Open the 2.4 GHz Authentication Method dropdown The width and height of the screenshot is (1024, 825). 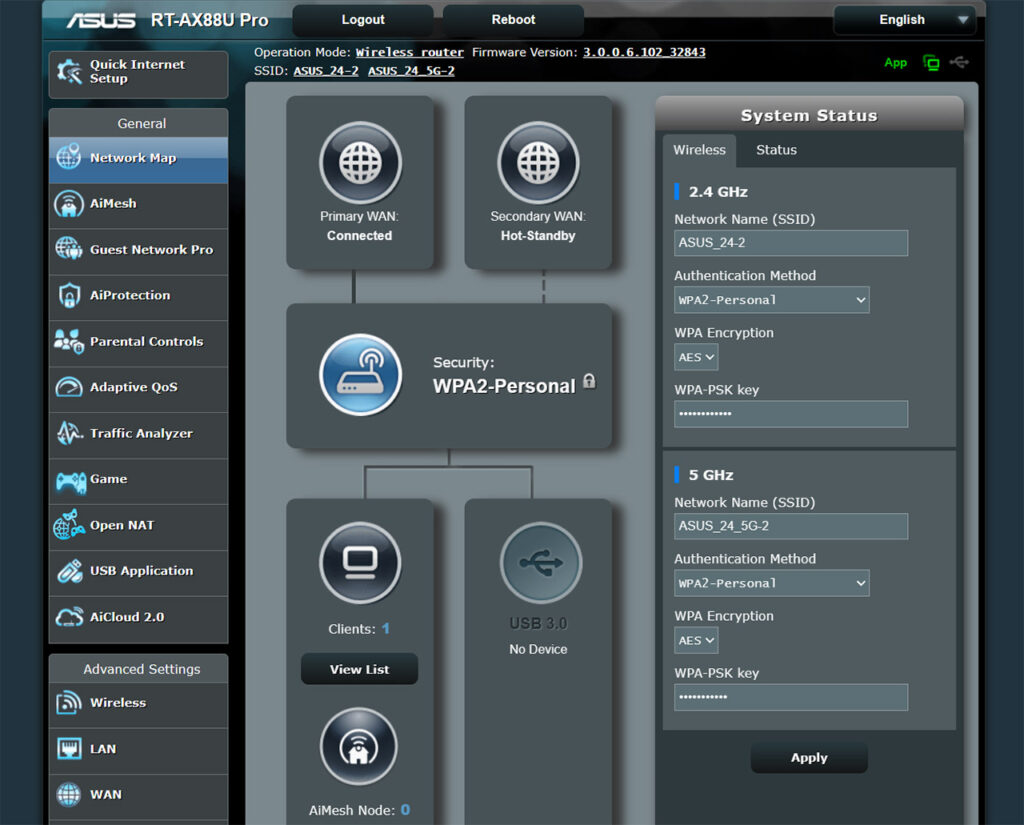click(x=771, y=299)
